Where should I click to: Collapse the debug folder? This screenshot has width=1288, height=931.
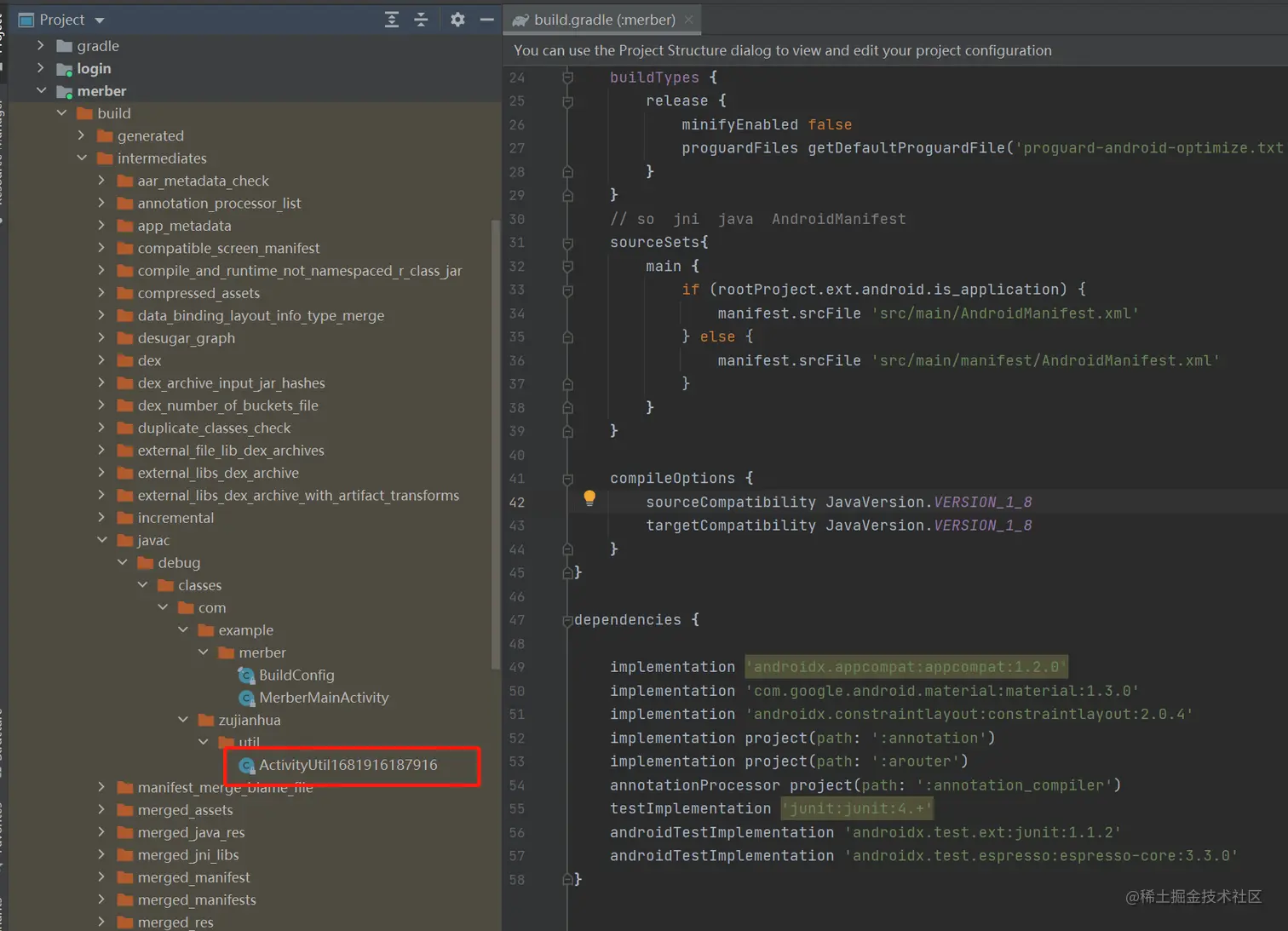(123, 562)
